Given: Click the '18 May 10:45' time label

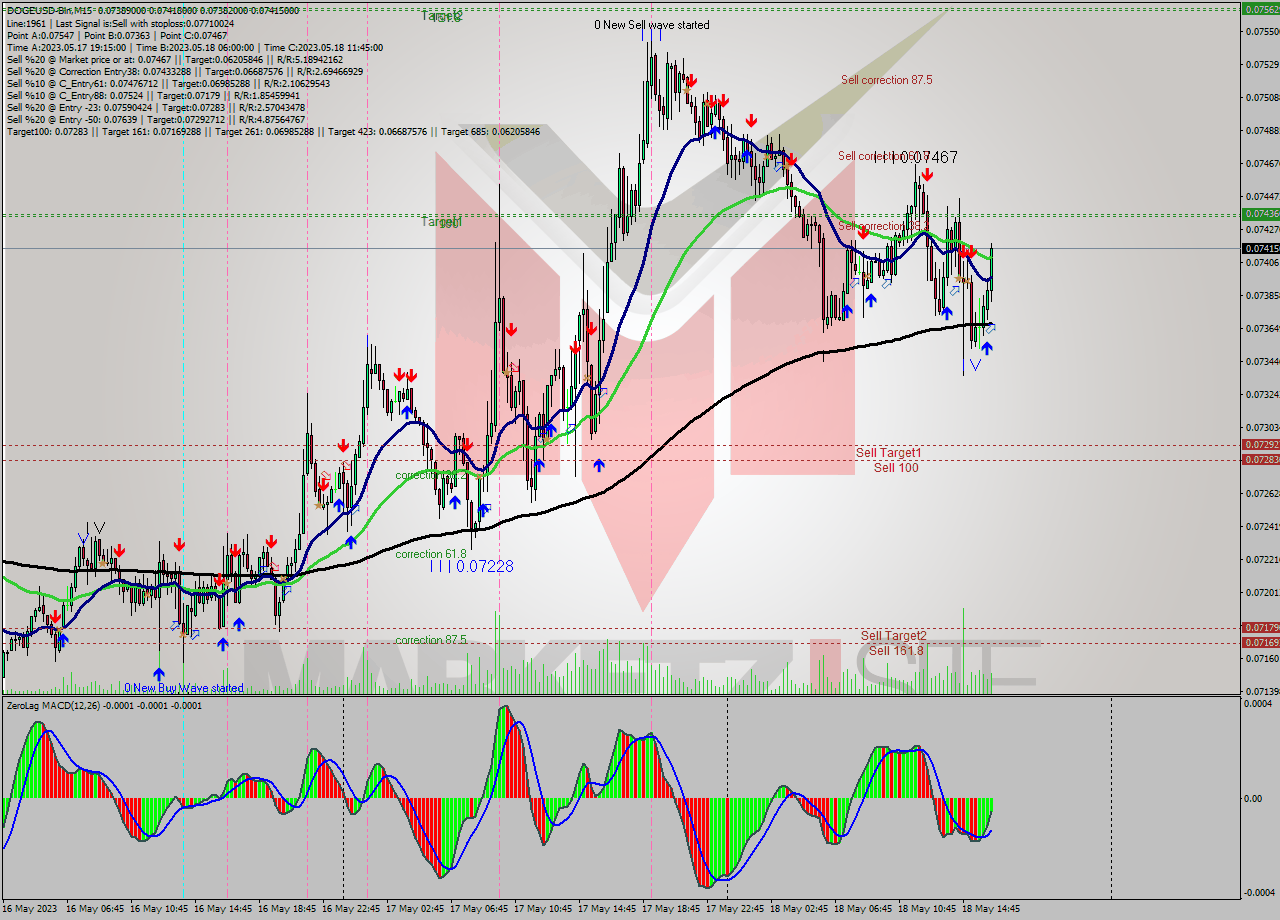Looking at the screenshot, I should (927, 909).
